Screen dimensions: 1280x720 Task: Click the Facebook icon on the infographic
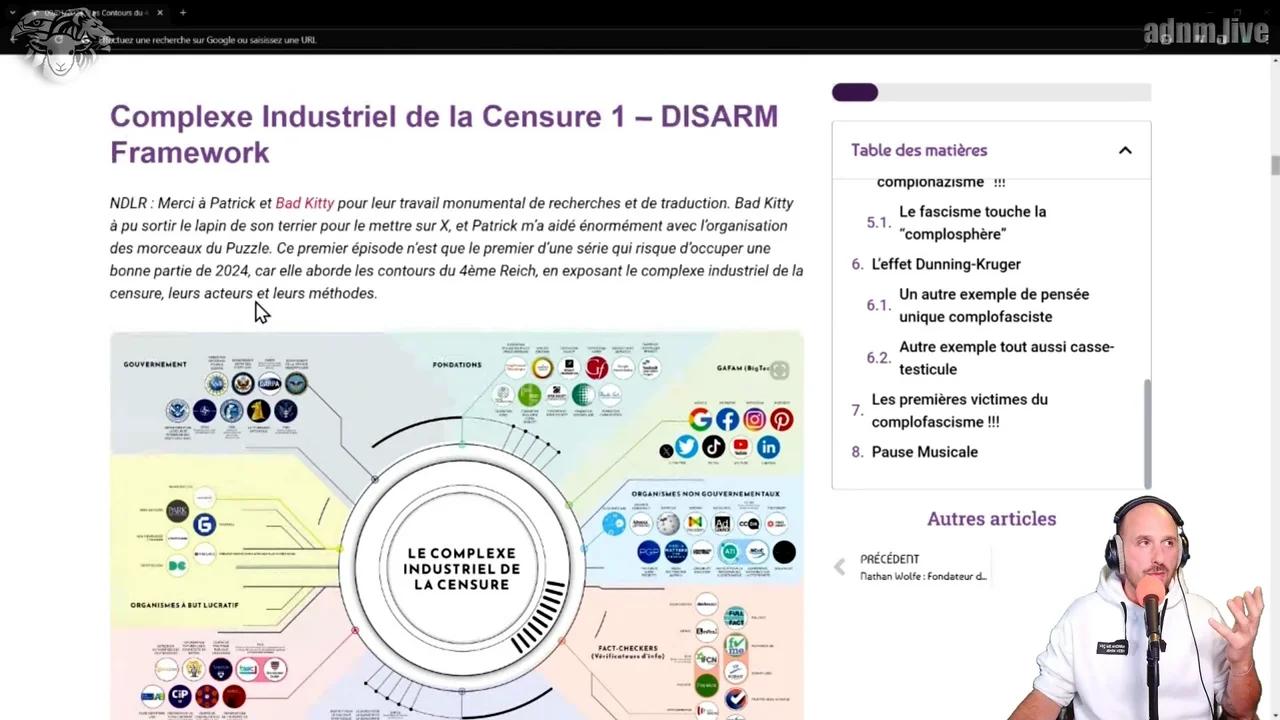click(727, 419)
